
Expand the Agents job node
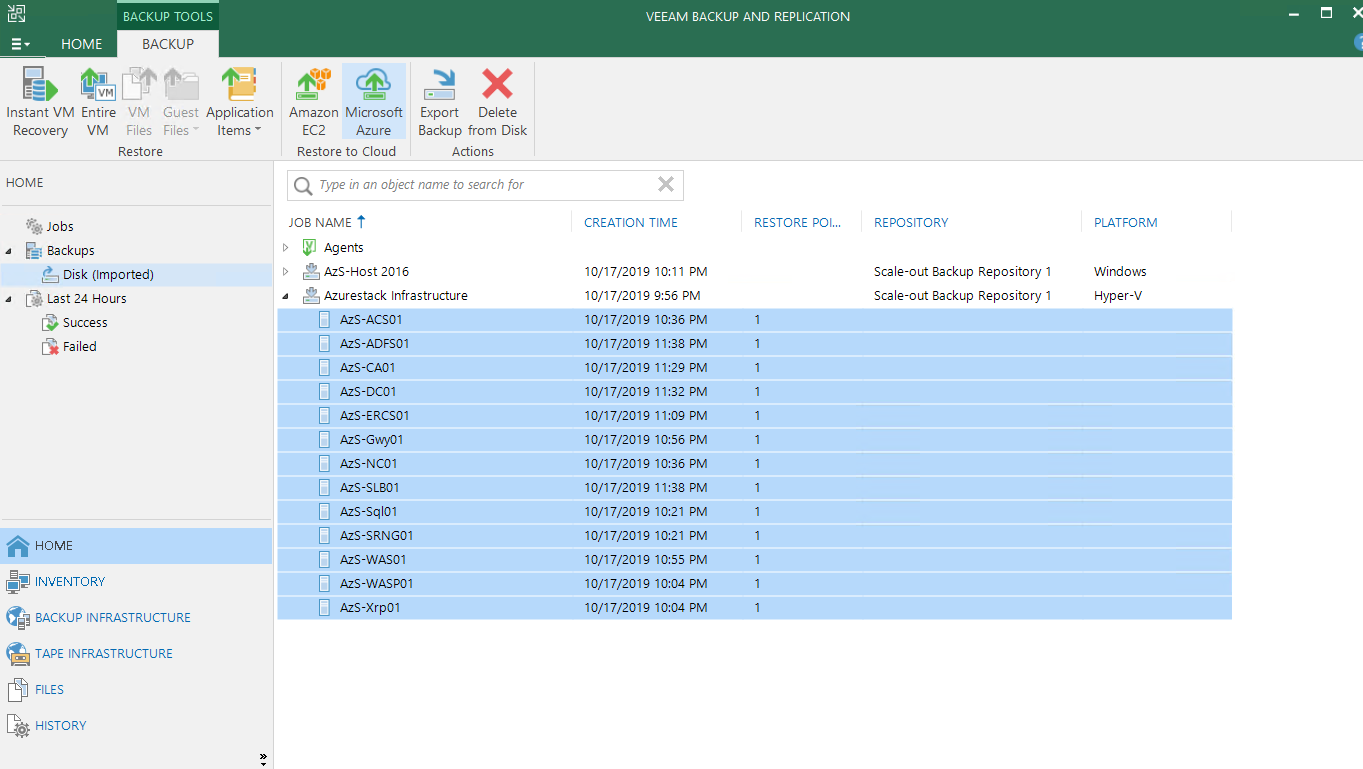tap(286, 247)
